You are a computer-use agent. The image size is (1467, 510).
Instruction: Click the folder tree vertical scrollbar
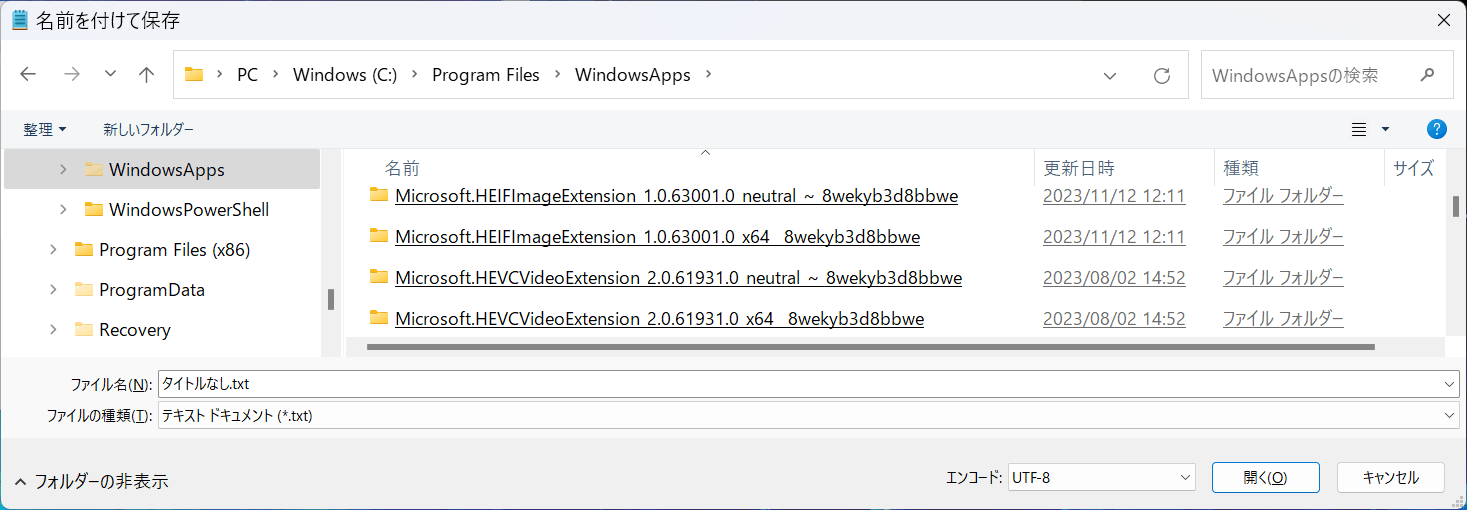(330, 299)
